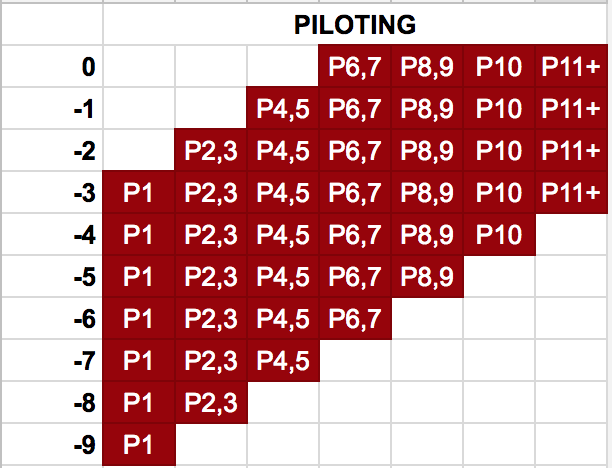The height and width of the screenshot is (468, 612).
Task: Select the P6,7 cell in row 0
Action: pyautogui.click(x=355, y=67)
